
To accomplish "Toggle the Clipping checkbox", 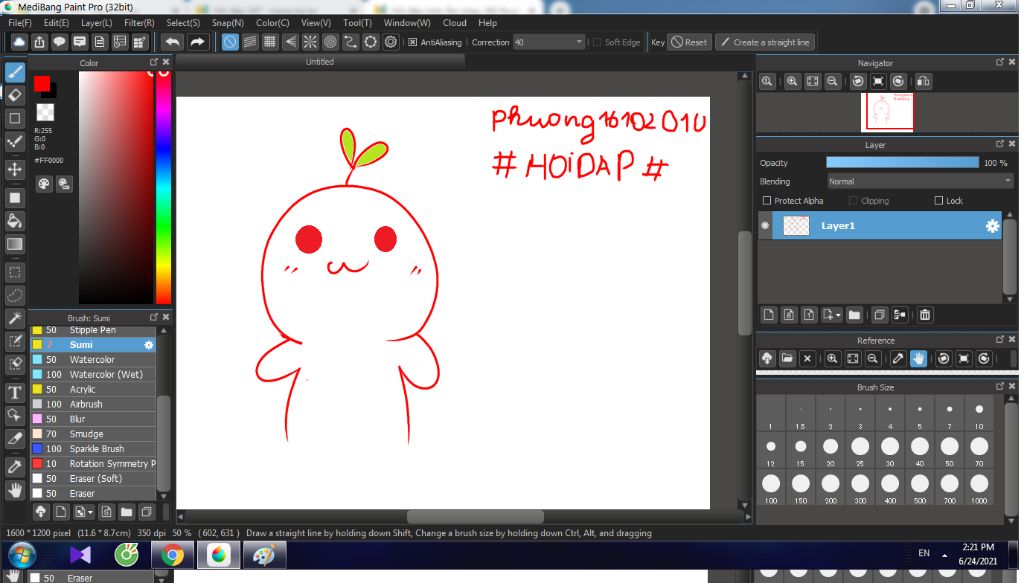I will coord(853,200).
